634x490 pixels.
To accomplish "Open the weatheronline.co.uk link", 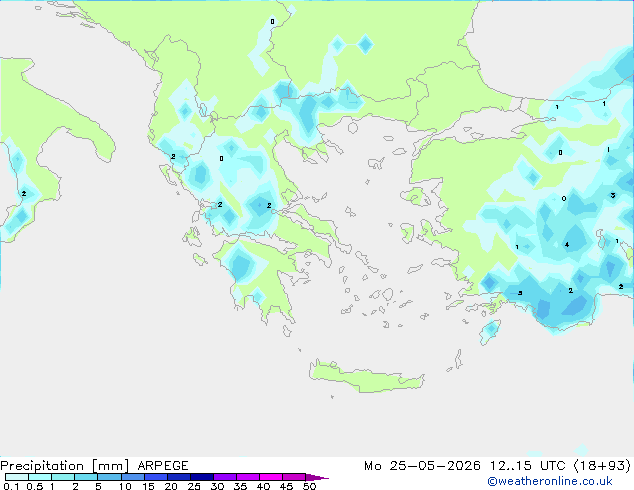I will coord(550,481).
